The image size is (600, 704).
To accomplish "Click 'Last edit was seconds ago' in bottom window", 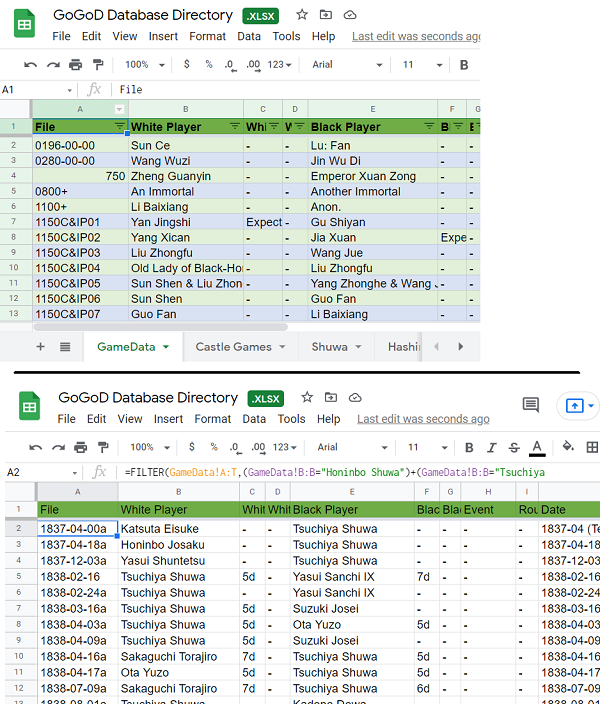I will pos(423,419).
